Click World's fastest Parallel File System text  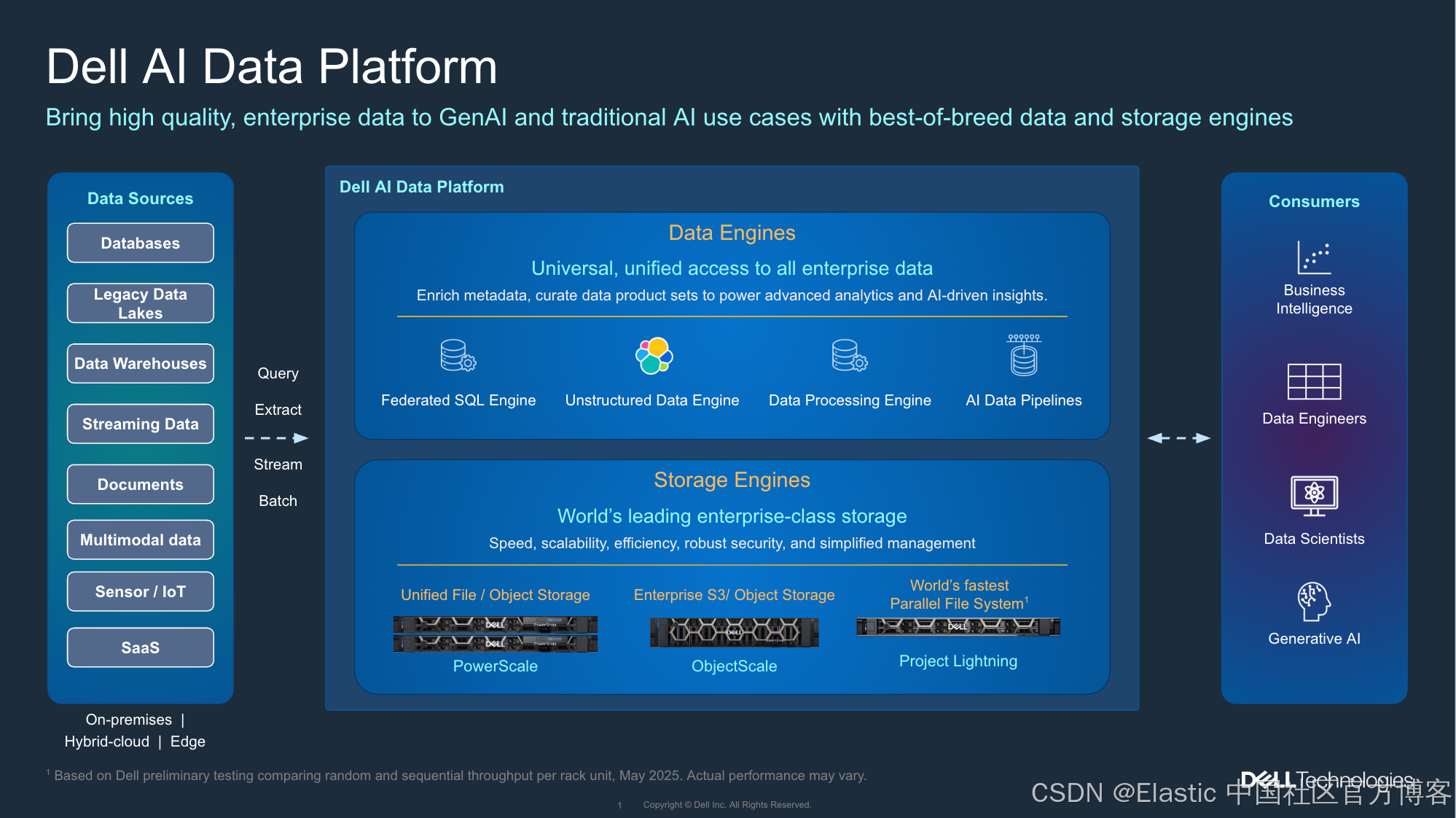click(959, 595)
